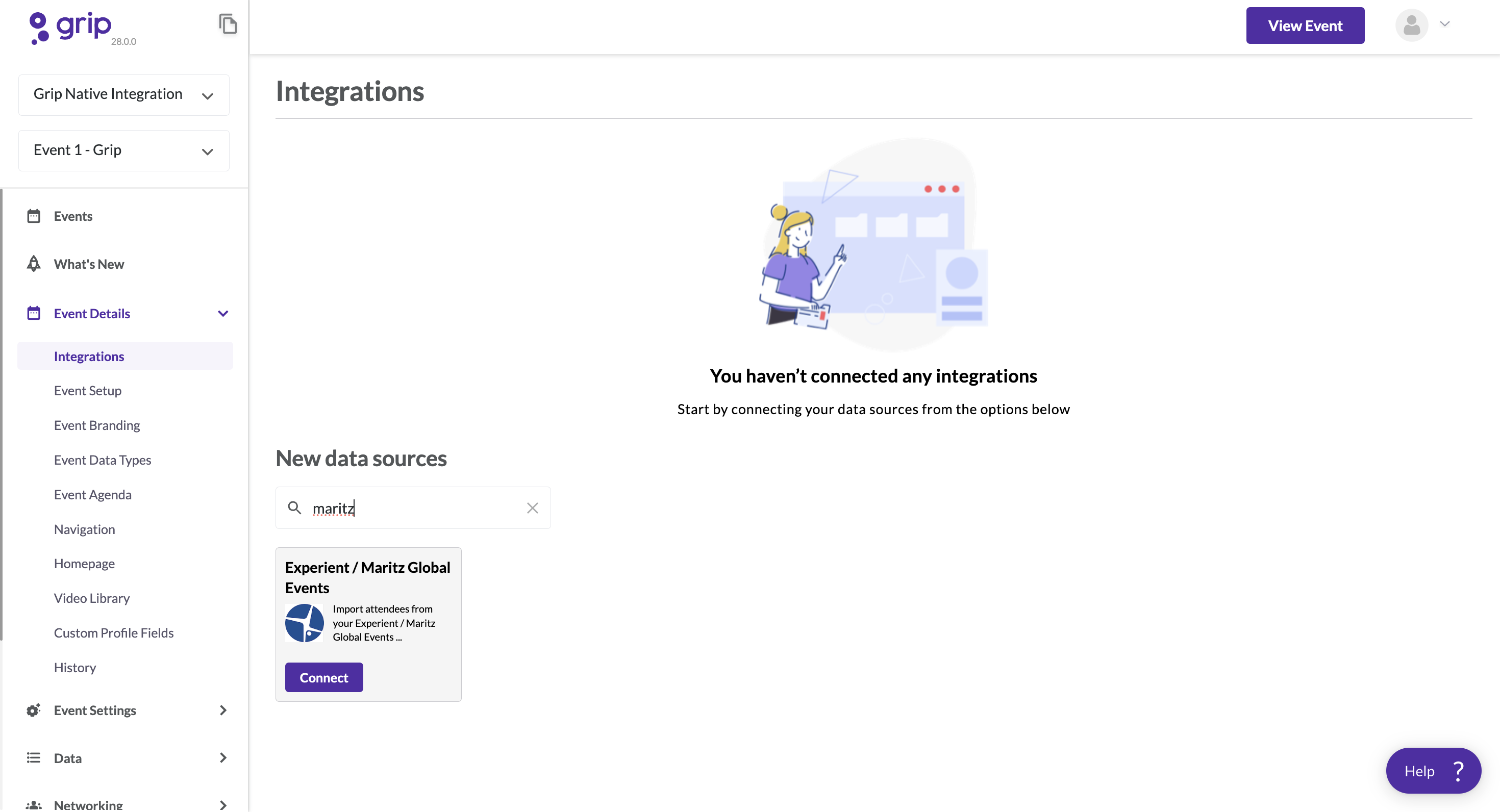Screen dimensions: 1500x812
Task: Open Custom Profile Fields
Action: pos(114,633)
